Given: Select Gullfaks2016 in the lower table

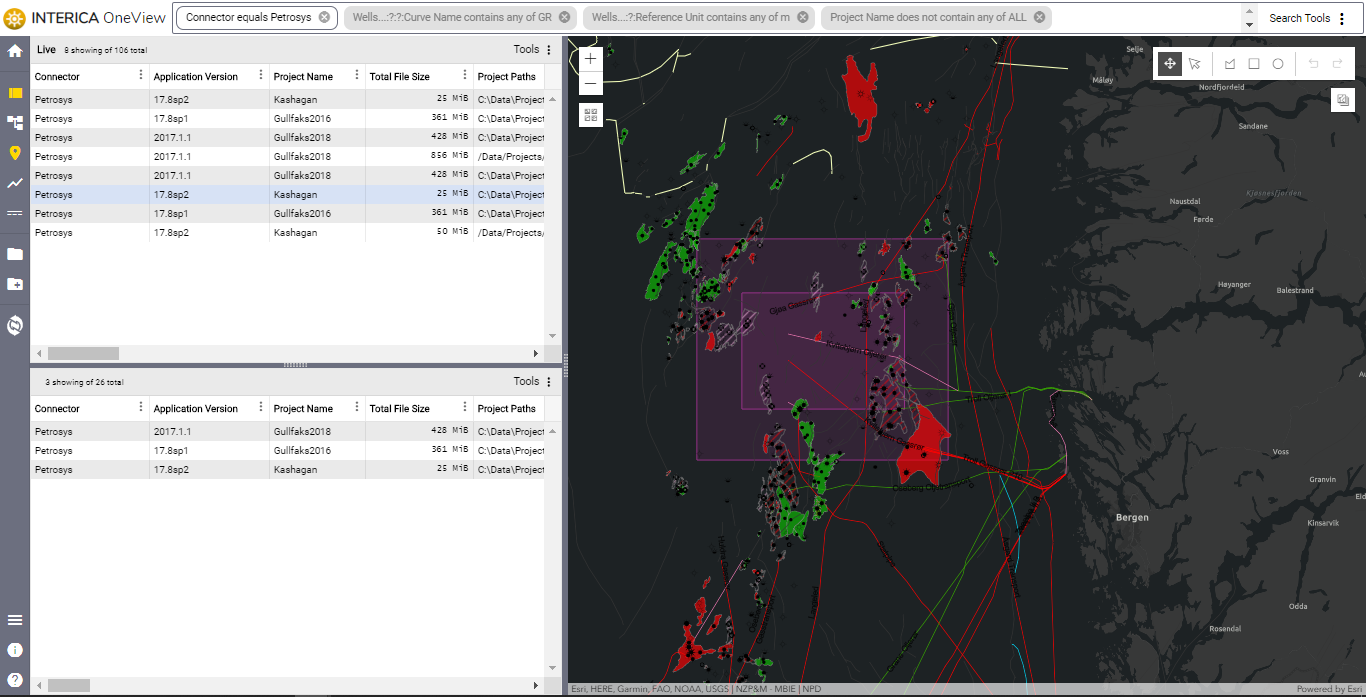Looking at the screenshot, I should pyautogui.click(x=288, y=451).
